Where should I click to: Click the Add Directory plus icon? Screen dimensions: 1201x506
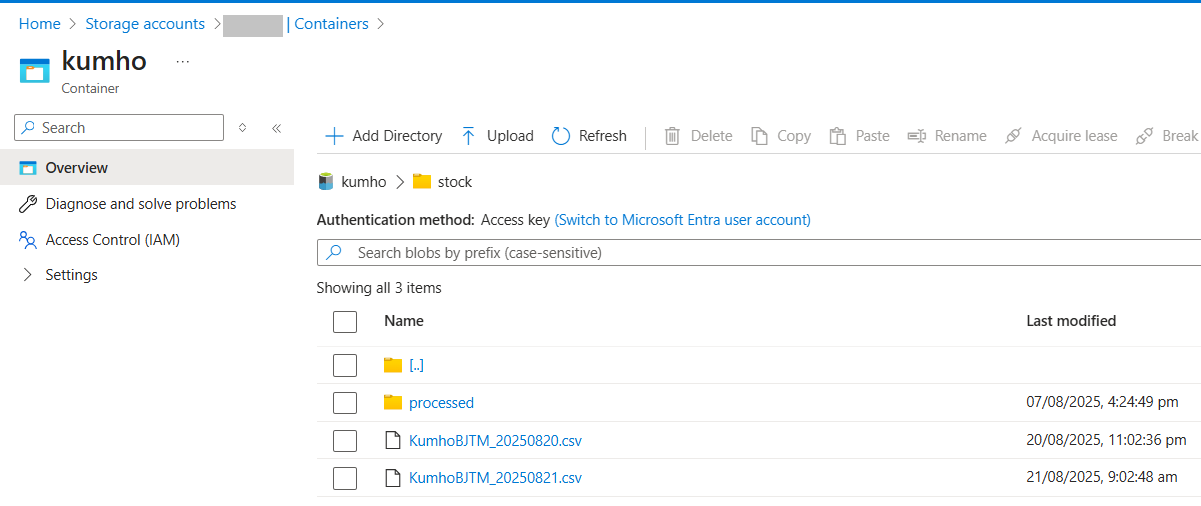click(334, 136)
